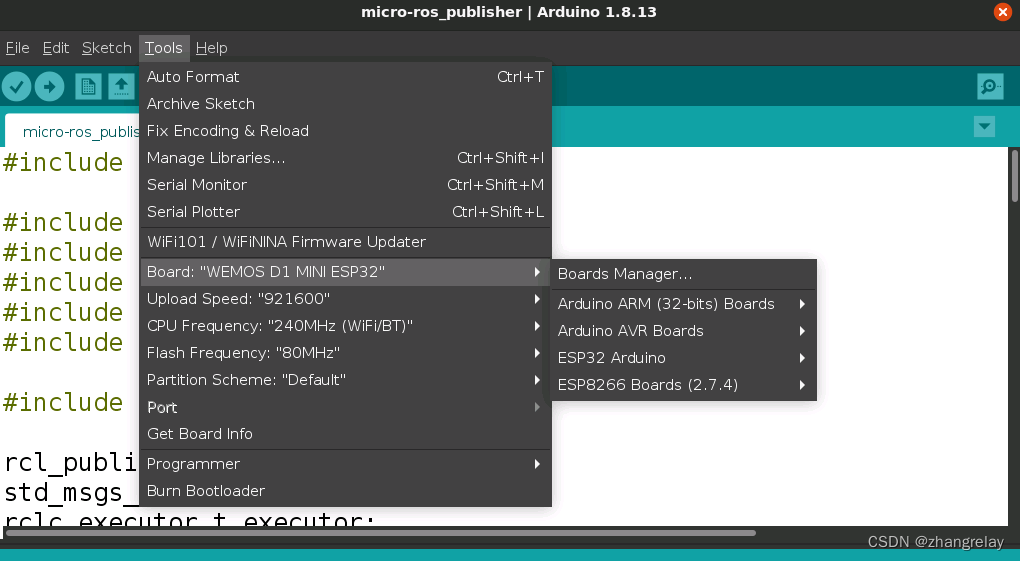The image size is (1020, 561).
Task: Launch Serial Monitor from Tools menu
Action: point(345,185)
